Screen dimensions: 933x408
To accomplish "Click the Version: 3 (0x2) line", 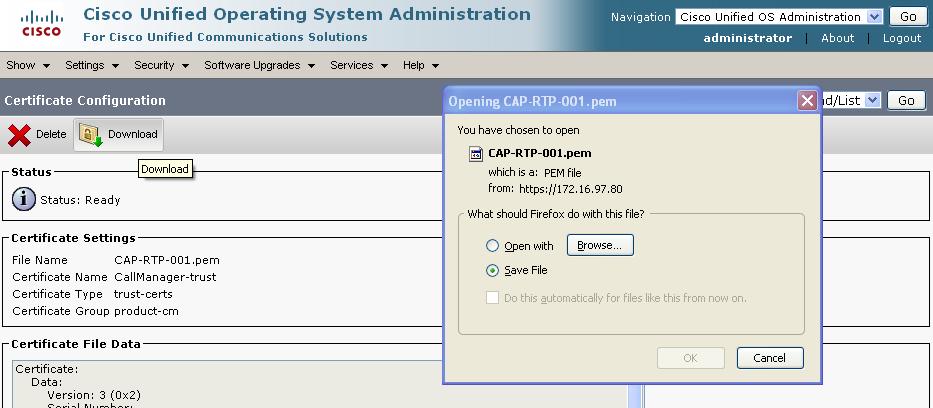I will point(94,395).
